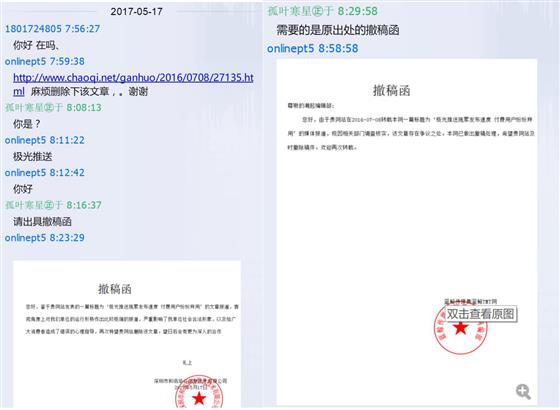Select the 你好 在吗 greeting message

36,45
